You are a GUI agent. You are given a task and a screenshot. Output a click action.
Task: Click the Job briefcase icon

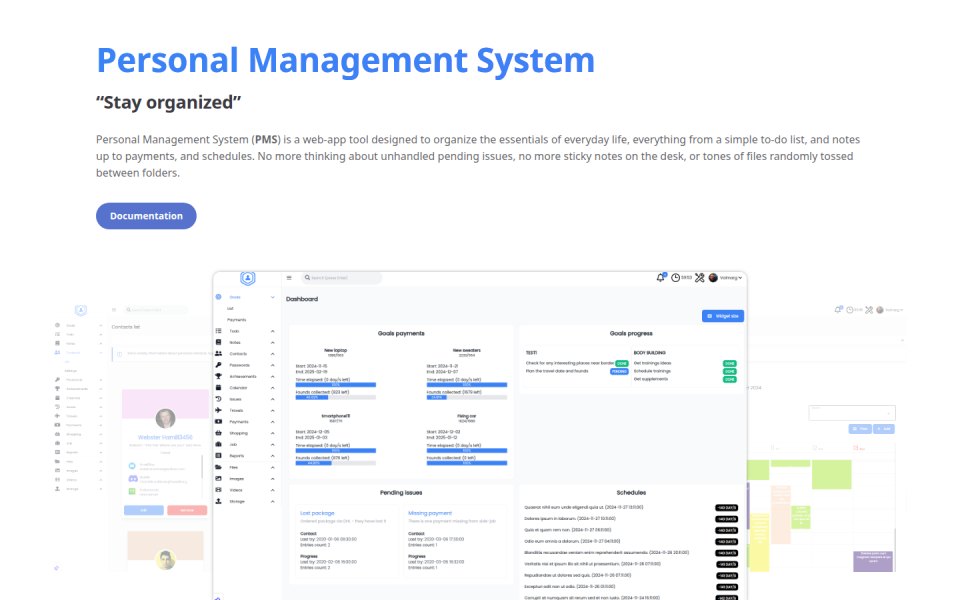pyautogui.click(x=218, y=444)
